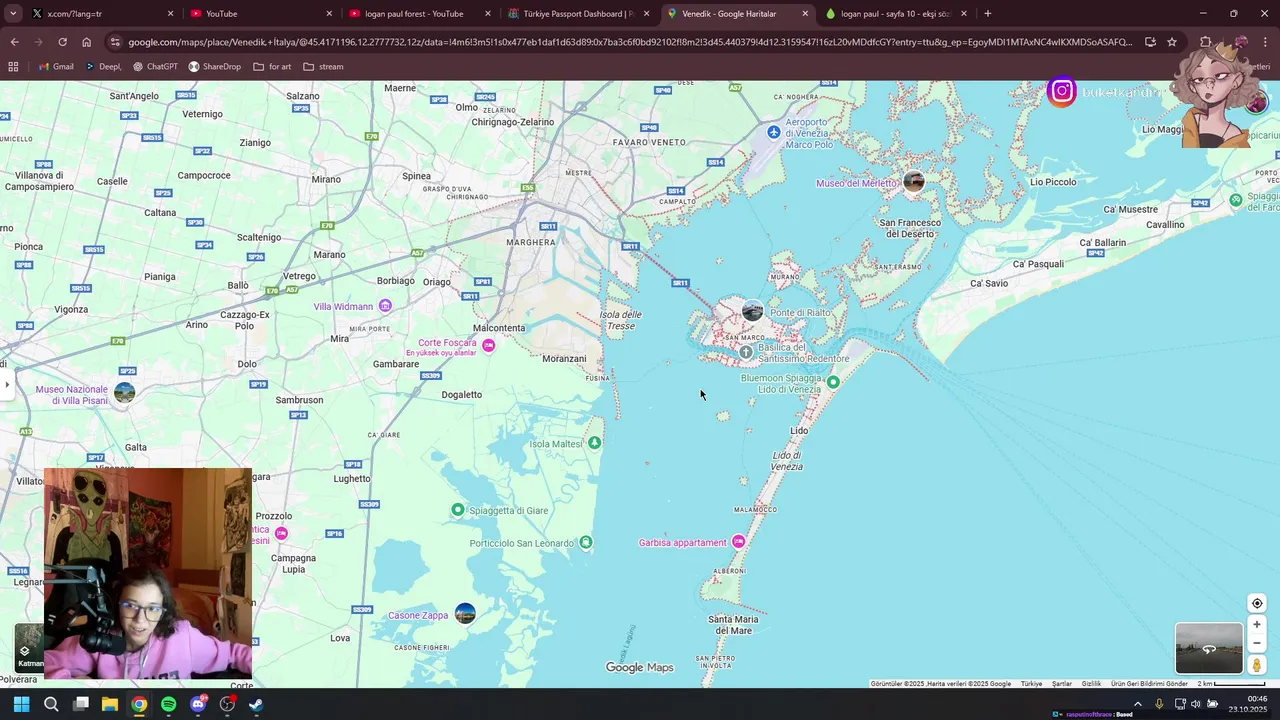Click the Gizlilik link in map footer
The height and width of the screenshot is (720, 1280).
[1091, 684]
